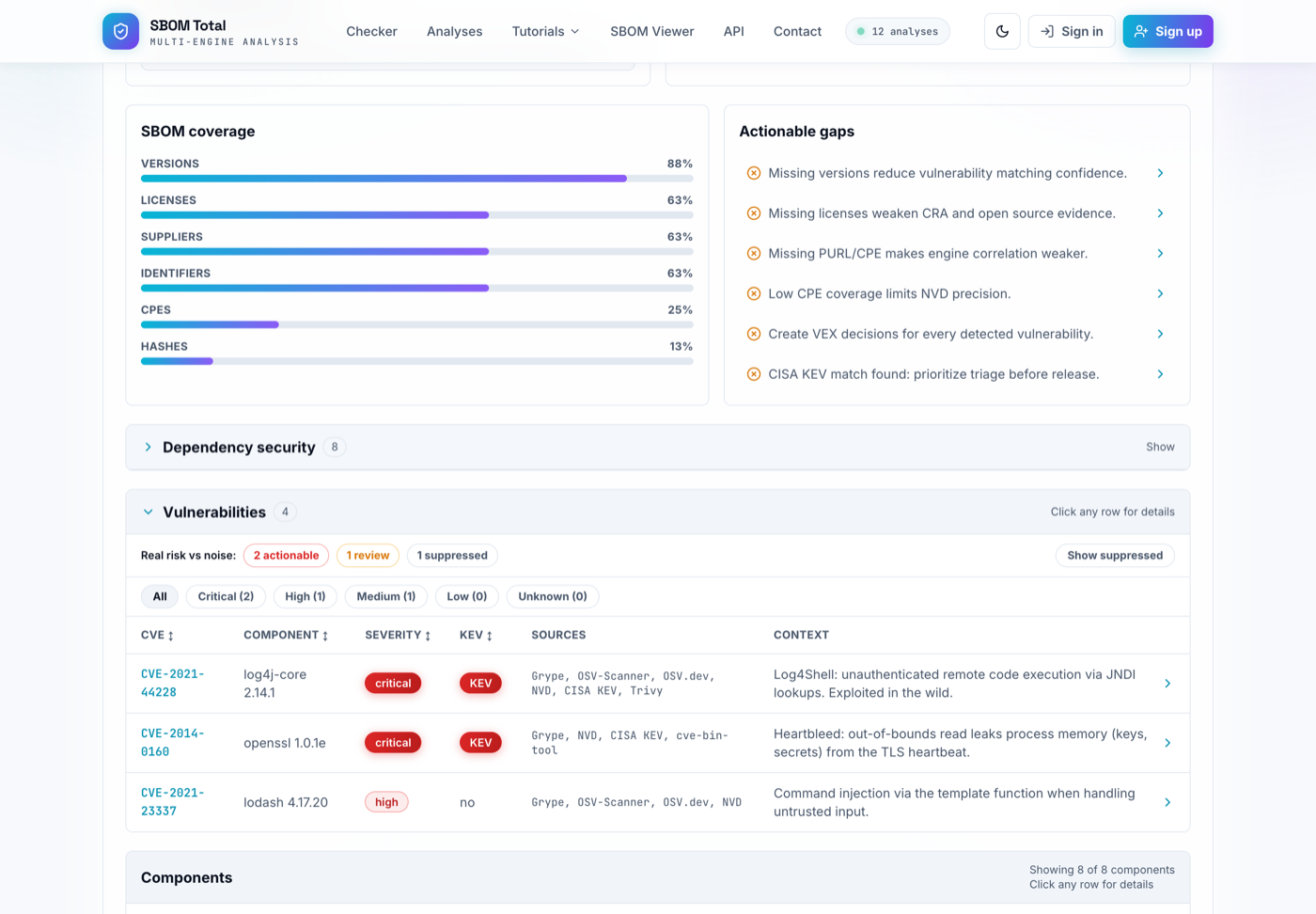The width and height of the screenshot is (1316, 914).
Task: Open CVE-2021-23337 link
Action: 172,802
